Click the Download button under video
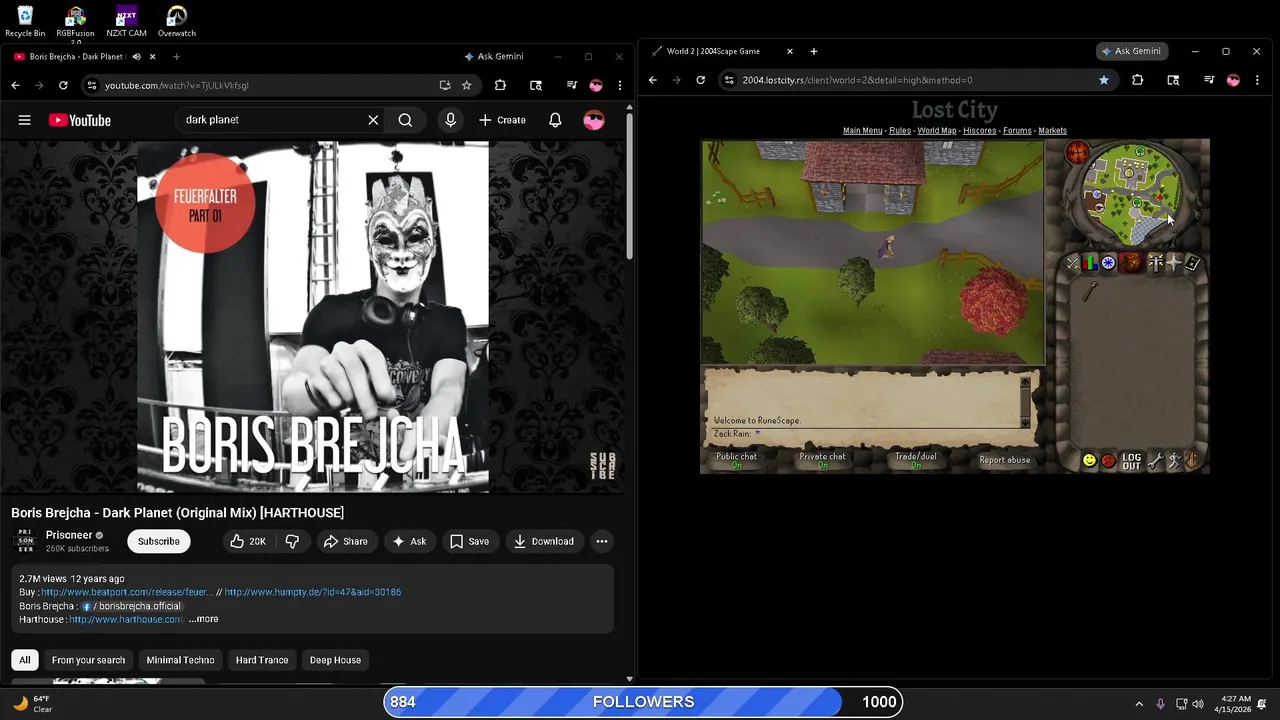 coord(543,541)
